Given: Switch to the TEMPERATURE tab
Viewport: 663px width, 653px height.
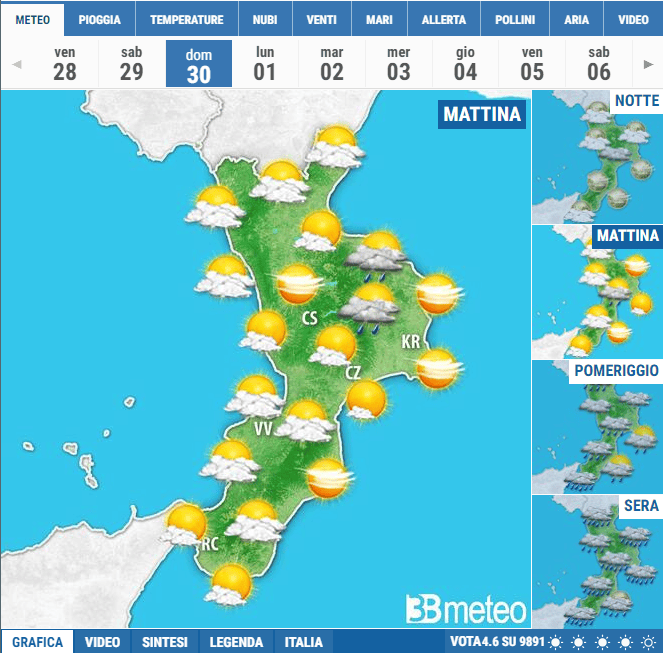Looking at the screenshot, I should click(186, 20).
